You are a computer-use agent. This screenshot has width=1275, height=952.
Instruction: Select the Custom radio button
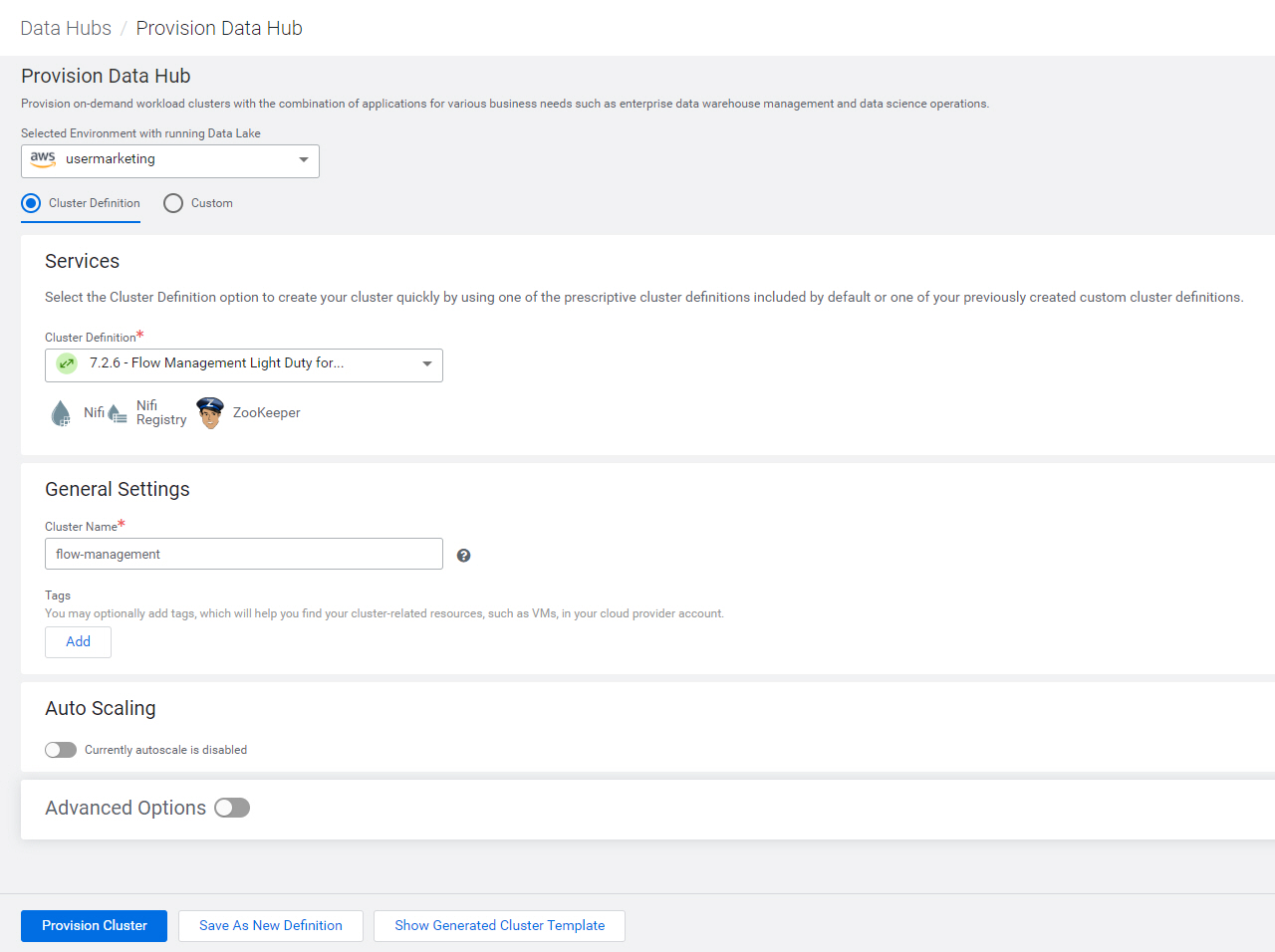[173, 203]
